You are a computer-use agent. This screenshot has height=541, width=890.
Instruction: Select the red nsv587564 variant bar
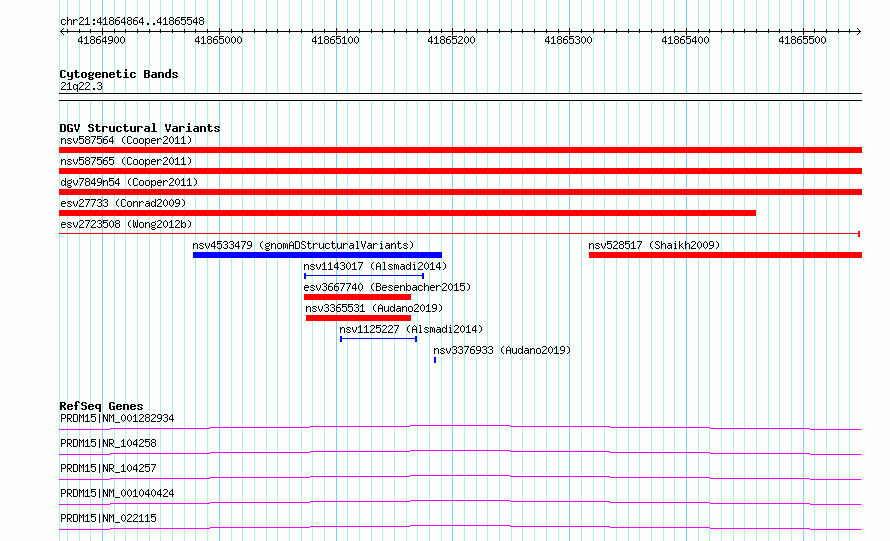[x=460, y=150]
